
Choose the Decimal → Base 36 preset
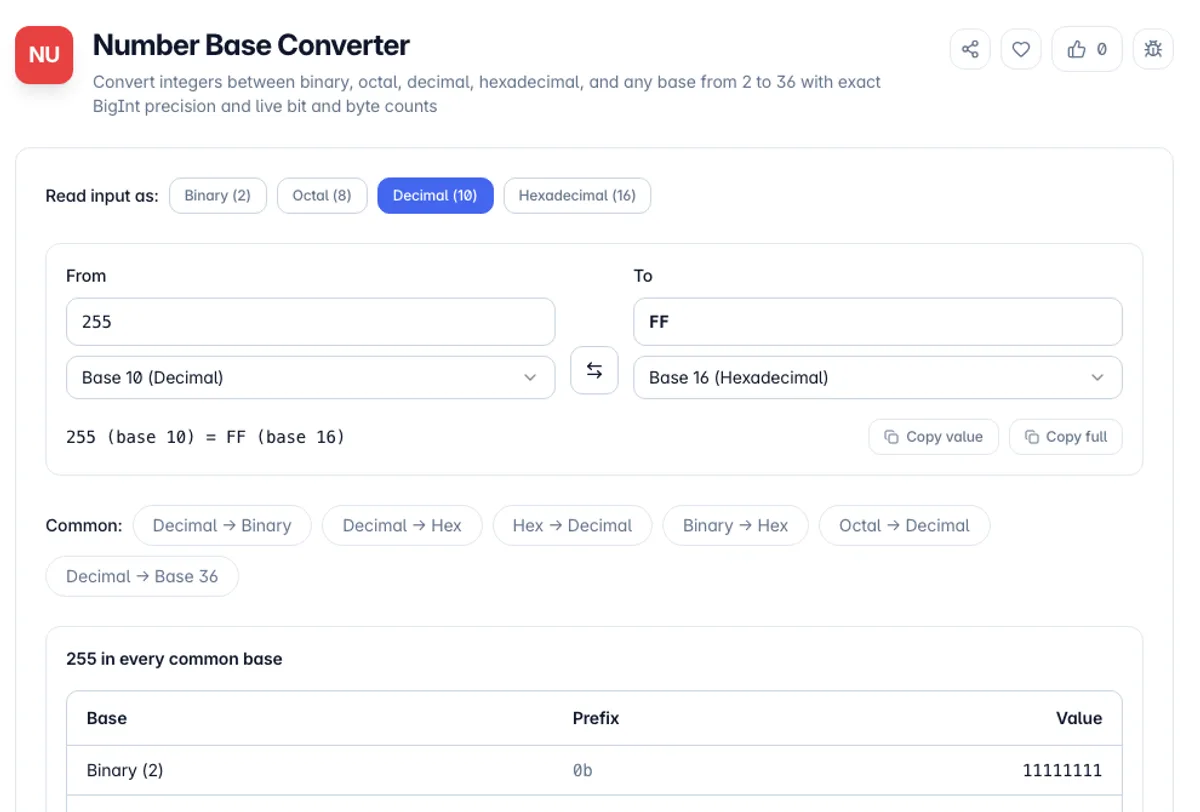click(x=142, y=576)
